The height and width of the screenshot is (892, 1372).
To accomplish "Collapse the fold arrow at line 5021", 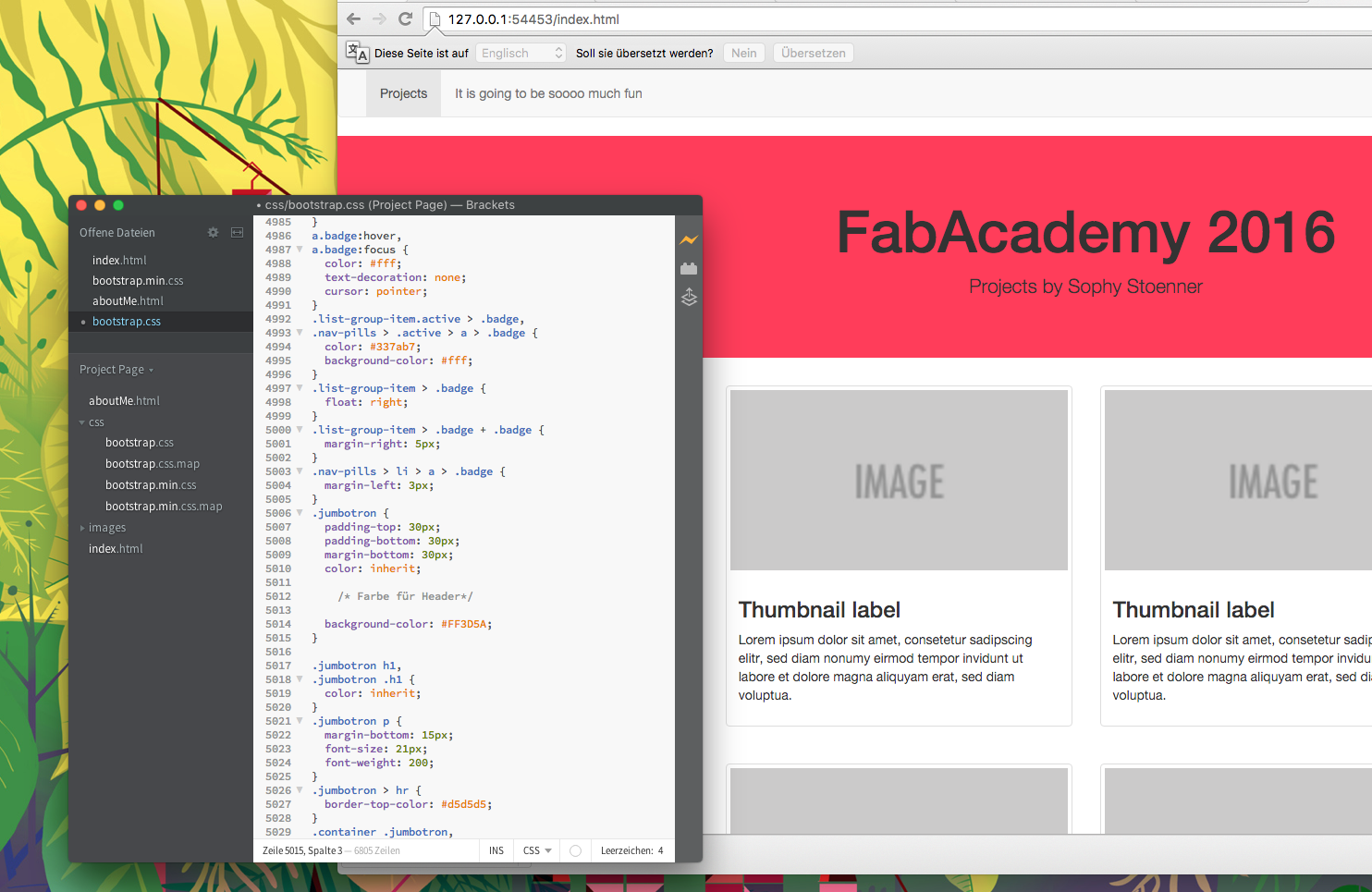I will 300,721.
